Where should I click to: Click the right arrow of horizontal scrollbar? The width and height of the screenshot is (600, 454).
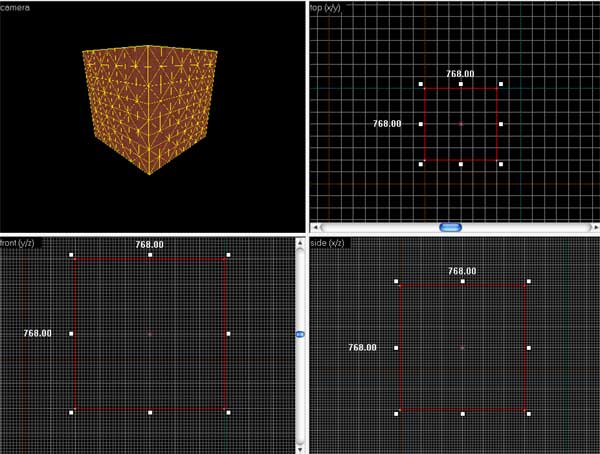coord(593,227)
